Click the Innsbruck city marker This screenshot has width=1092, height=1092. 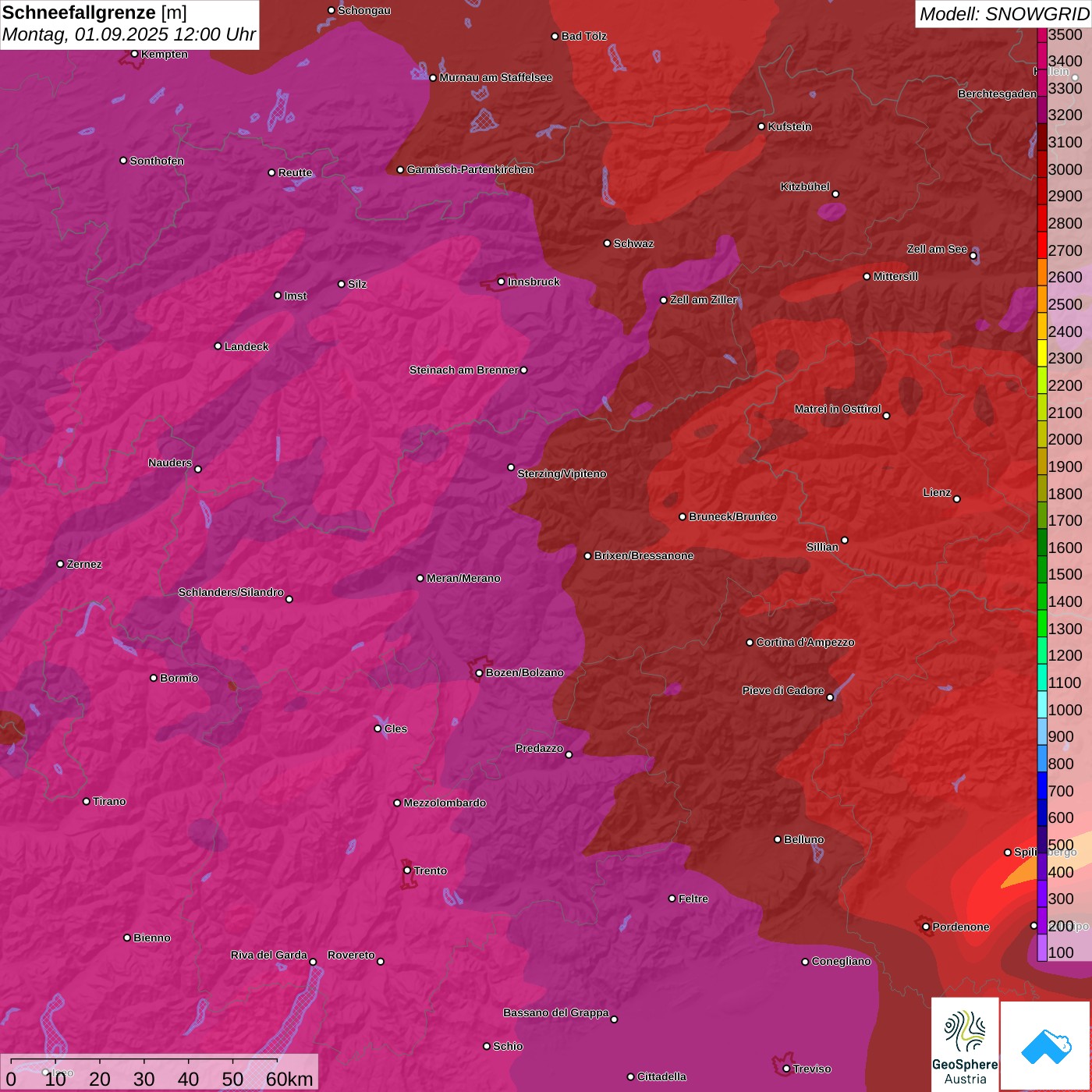coord(502,282)
